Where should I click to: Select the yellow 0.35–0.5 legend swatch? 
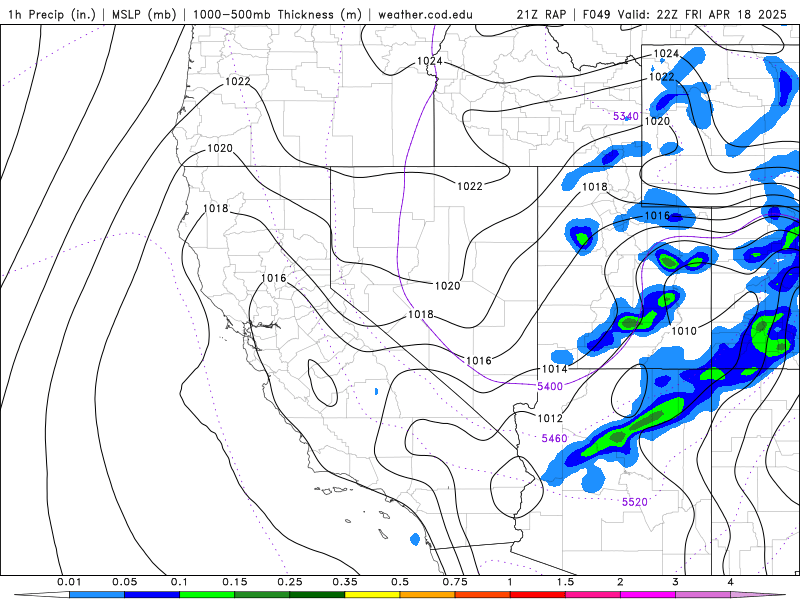click(372, 595)
